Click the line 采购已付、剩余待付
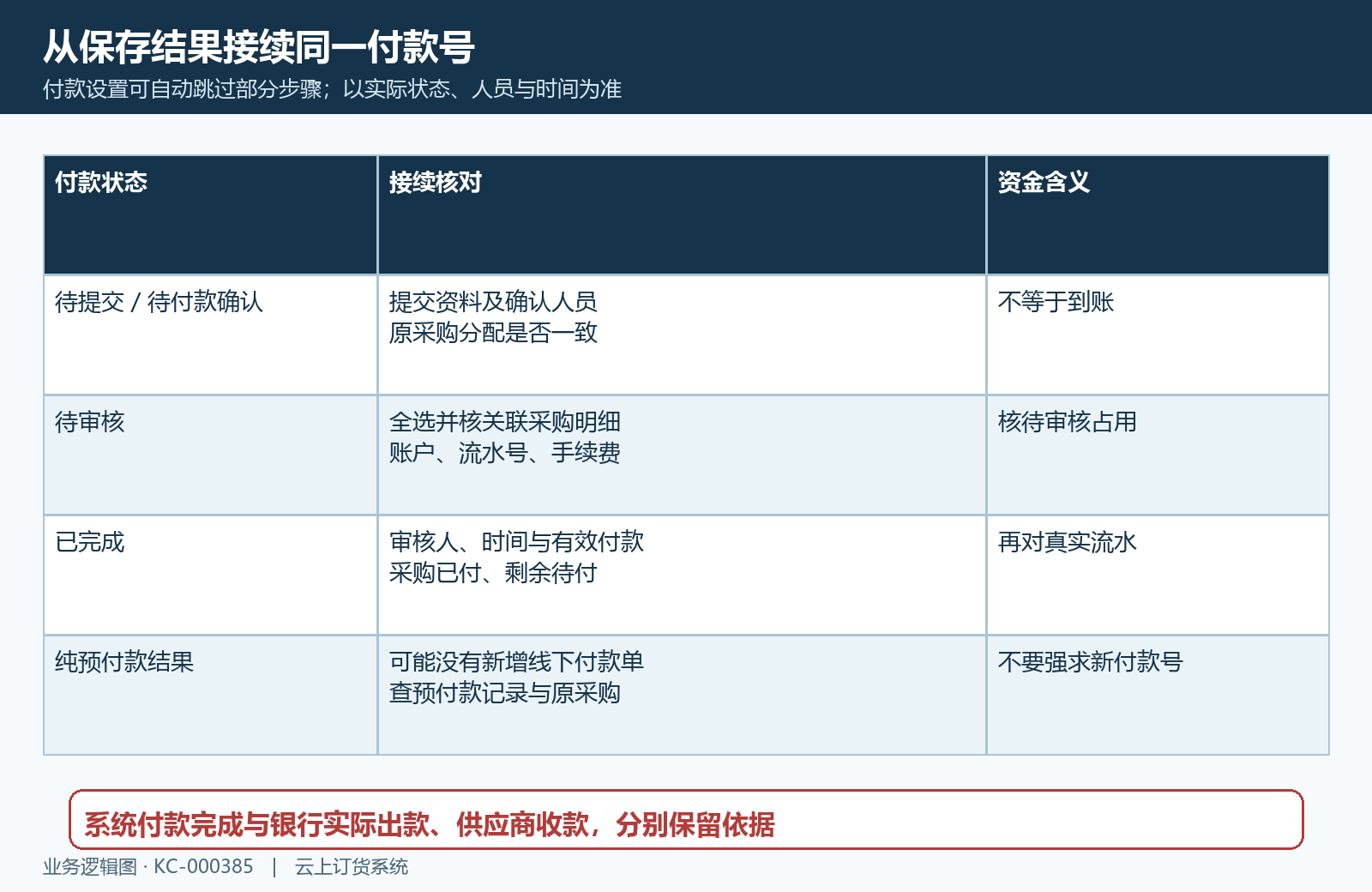The height and width of the screenshot is (892, 1372). 493,573
